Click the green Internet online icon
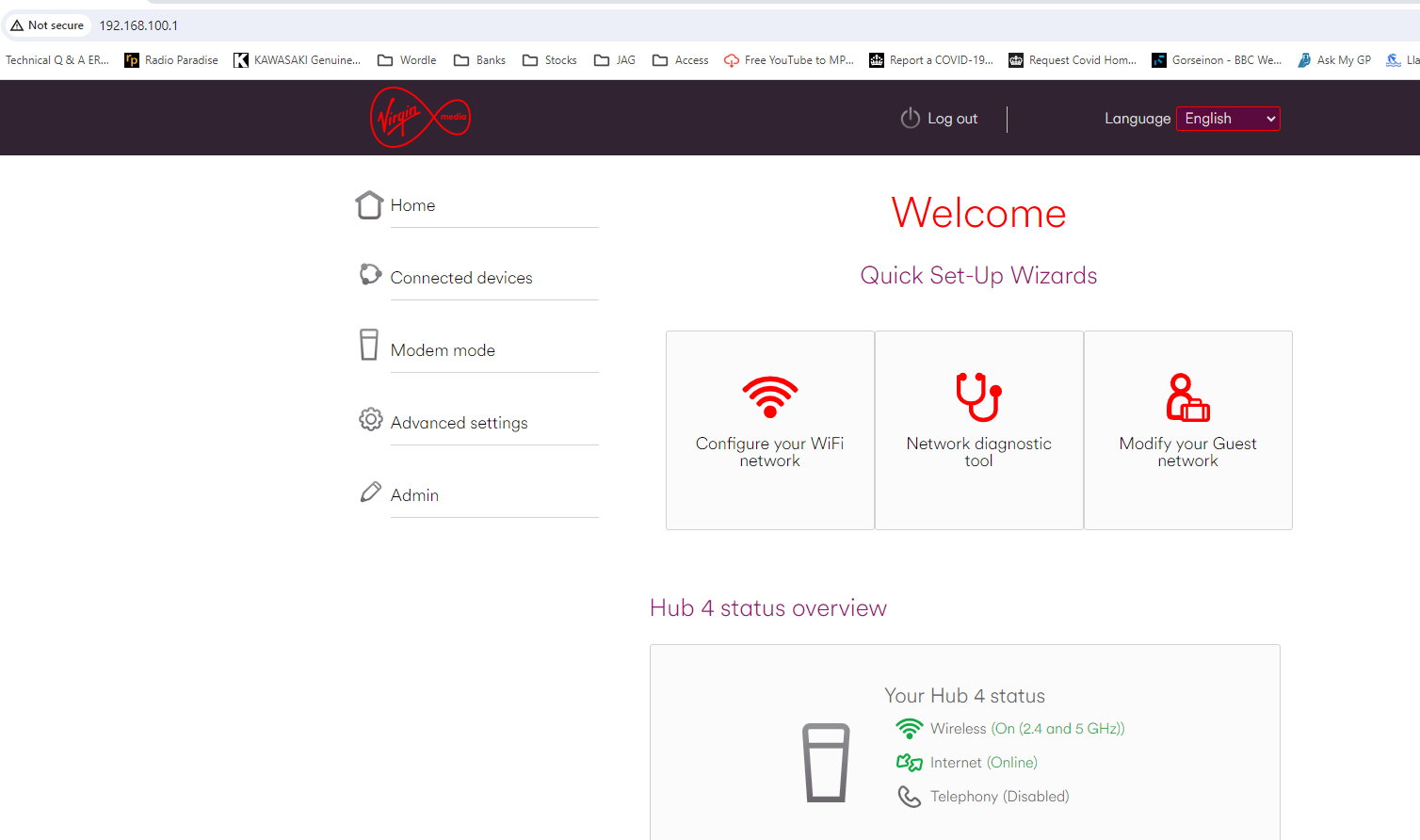The image size is (1420, 840). point(909,762)
